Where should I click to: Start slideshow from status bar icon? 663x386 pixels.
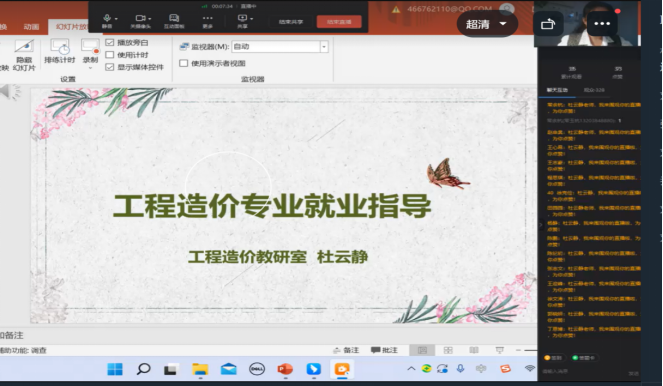pos(499,350)
